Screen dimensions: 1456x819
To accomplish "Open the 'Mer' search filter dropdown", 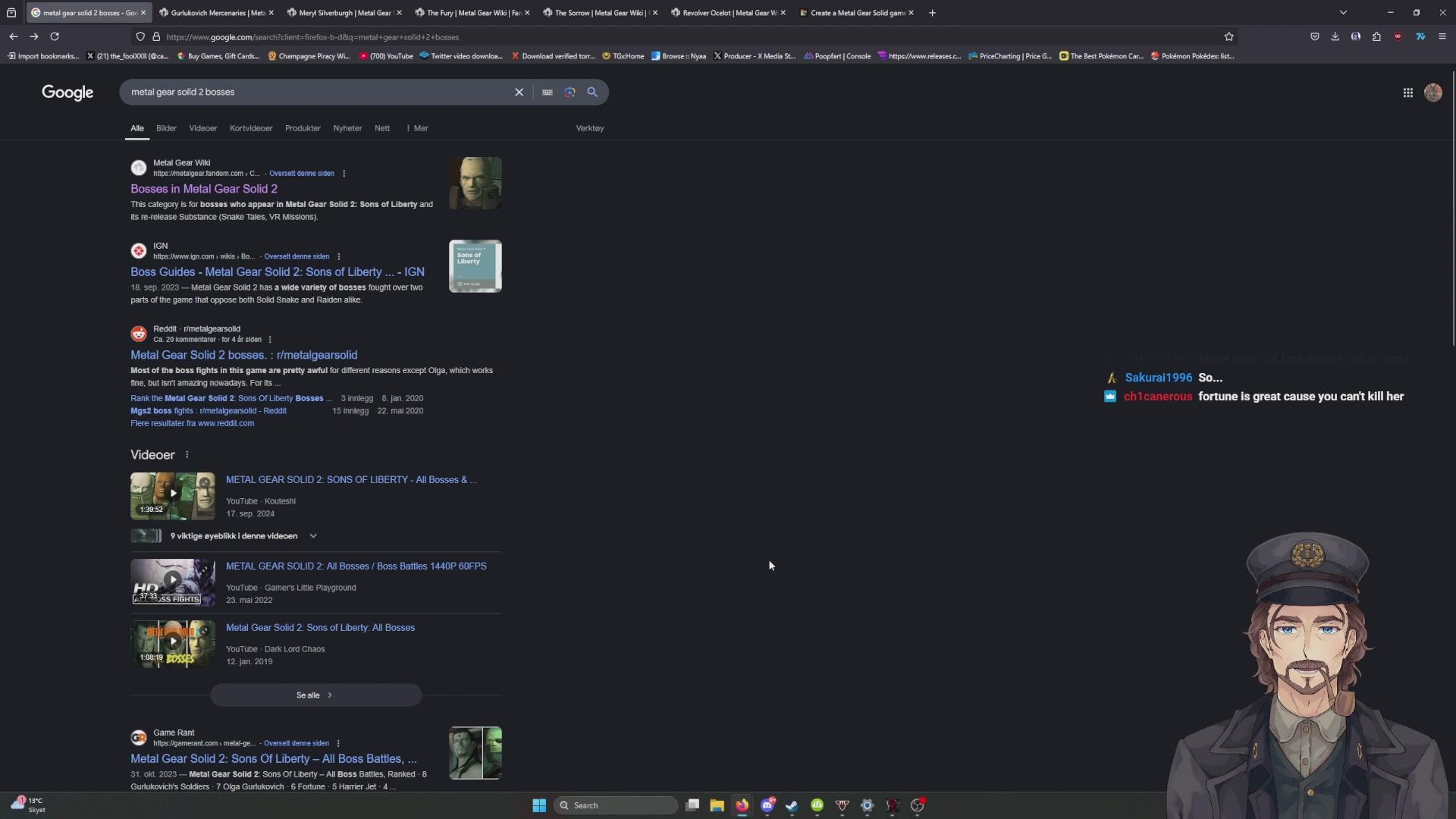I will point(417,128).
